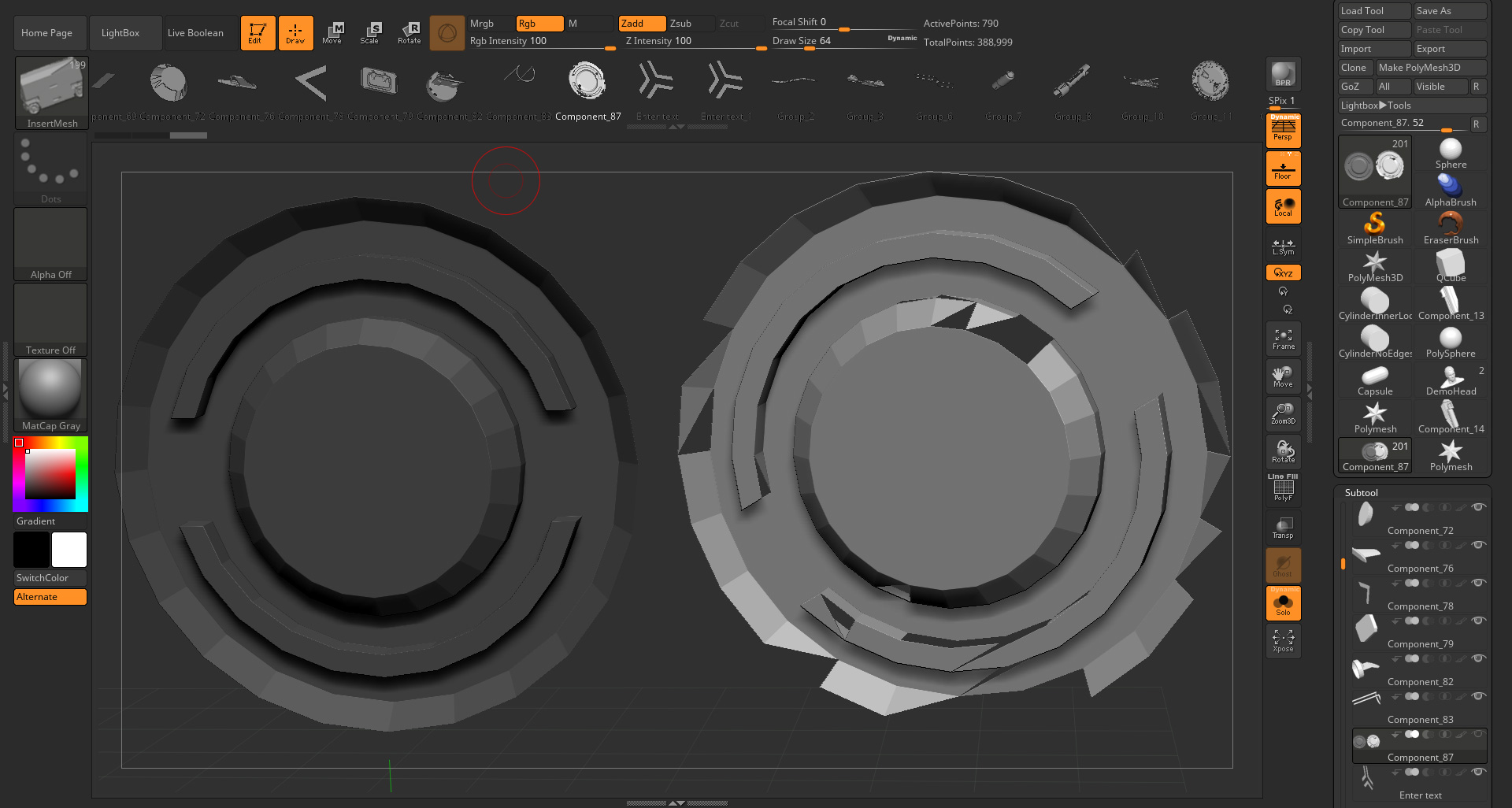Select the SimpleBrush tool icon
The height and width of the screenshot is (808, 1512).
click(1374, 229)
